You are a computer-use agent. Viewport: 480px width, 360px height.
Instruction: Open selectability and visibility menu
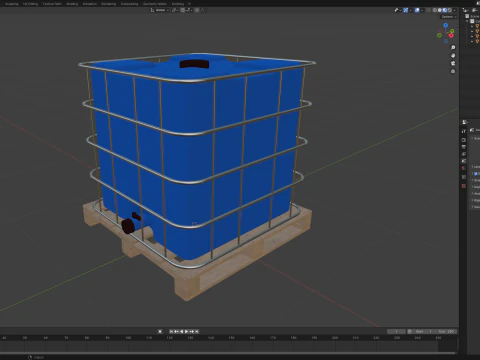(x=397, y=10)
